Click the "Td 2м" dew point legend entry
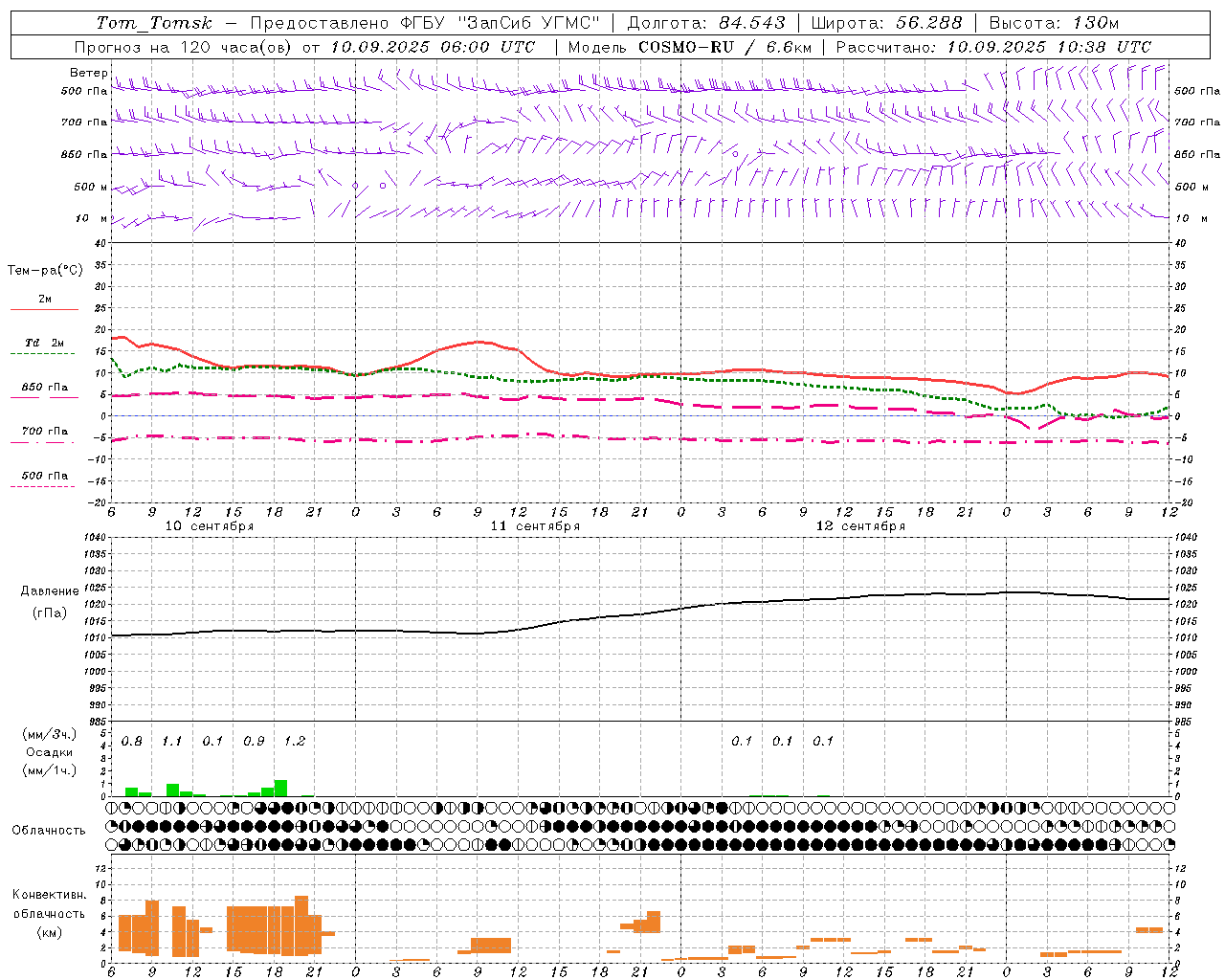1225x980 pixels. [x=44, y=343]
